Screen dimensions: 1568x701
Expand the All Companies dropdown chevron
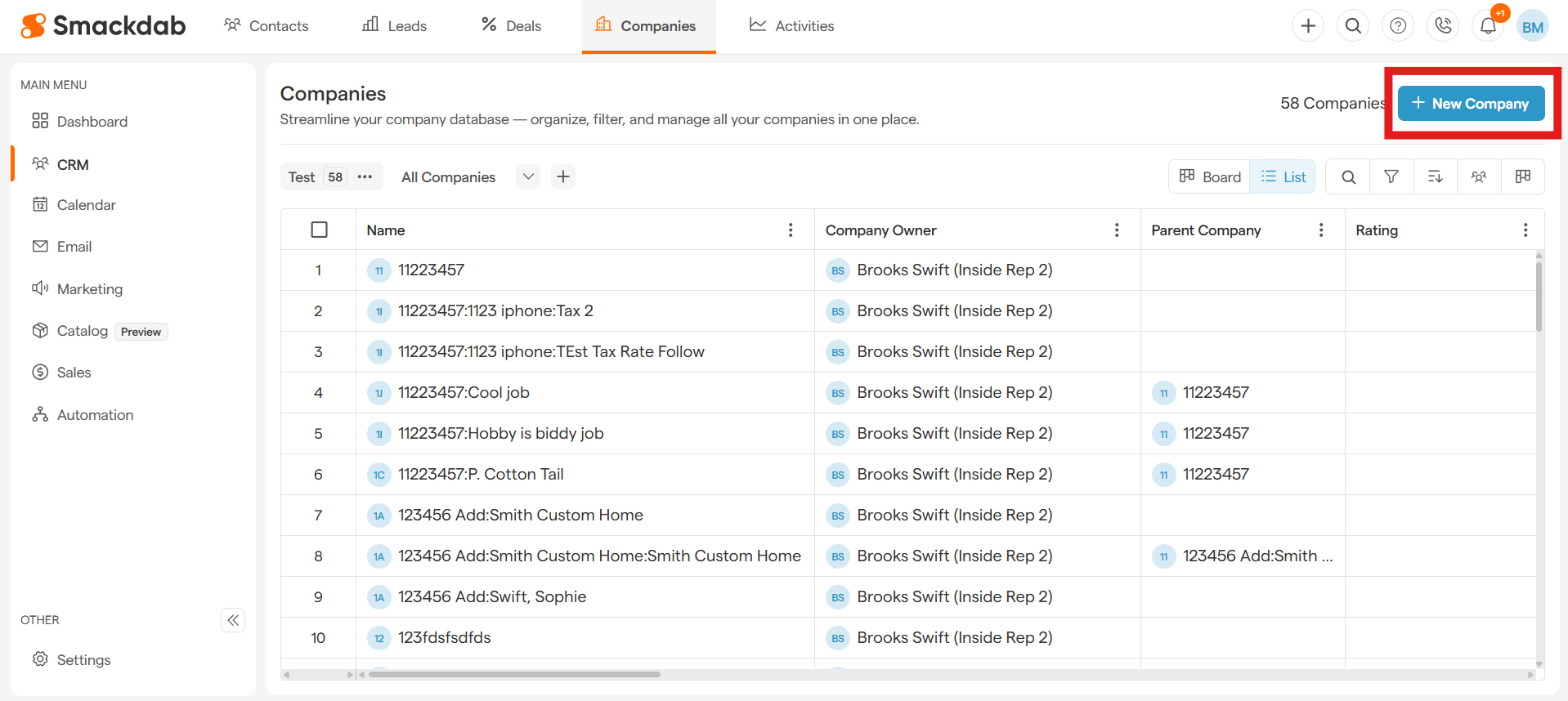pyautogui.click(x=528, y=176)
